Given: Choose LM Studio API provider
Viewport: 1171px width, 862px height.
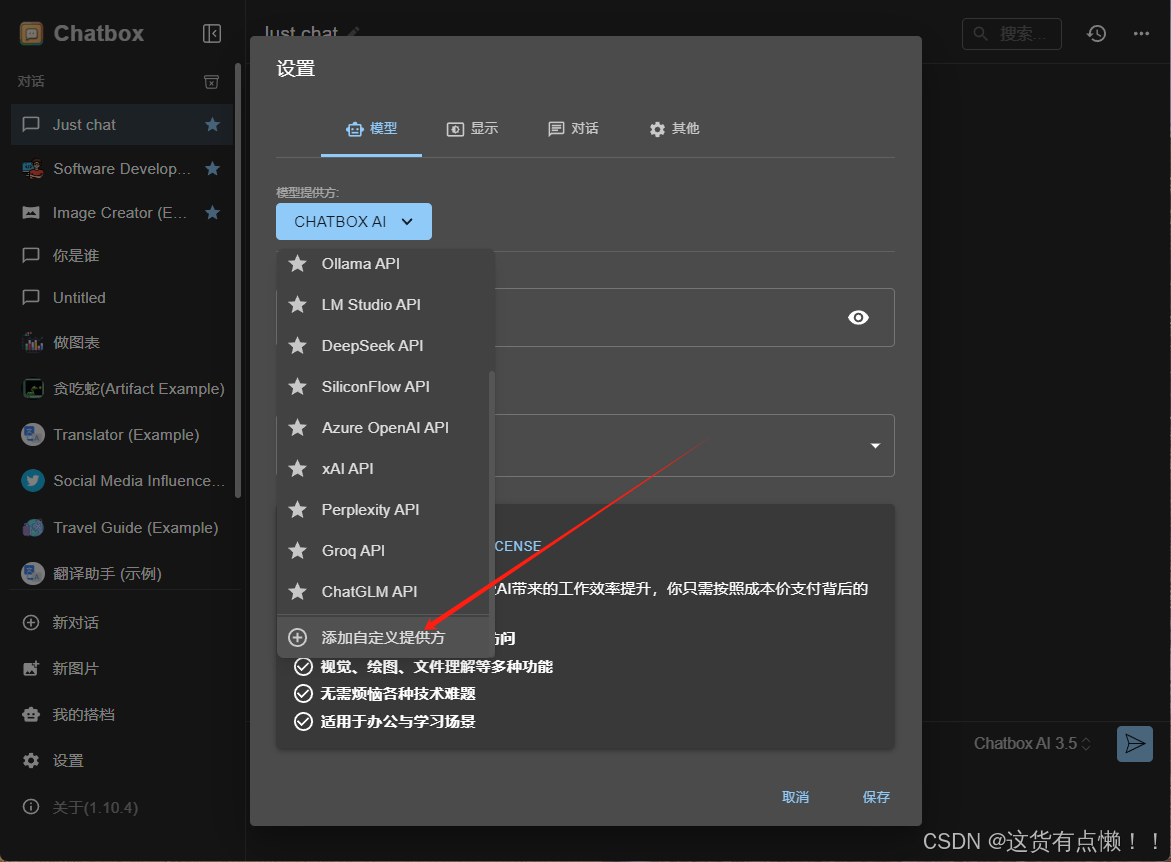Looking at the screenshot, I should (x=383, y=305).
